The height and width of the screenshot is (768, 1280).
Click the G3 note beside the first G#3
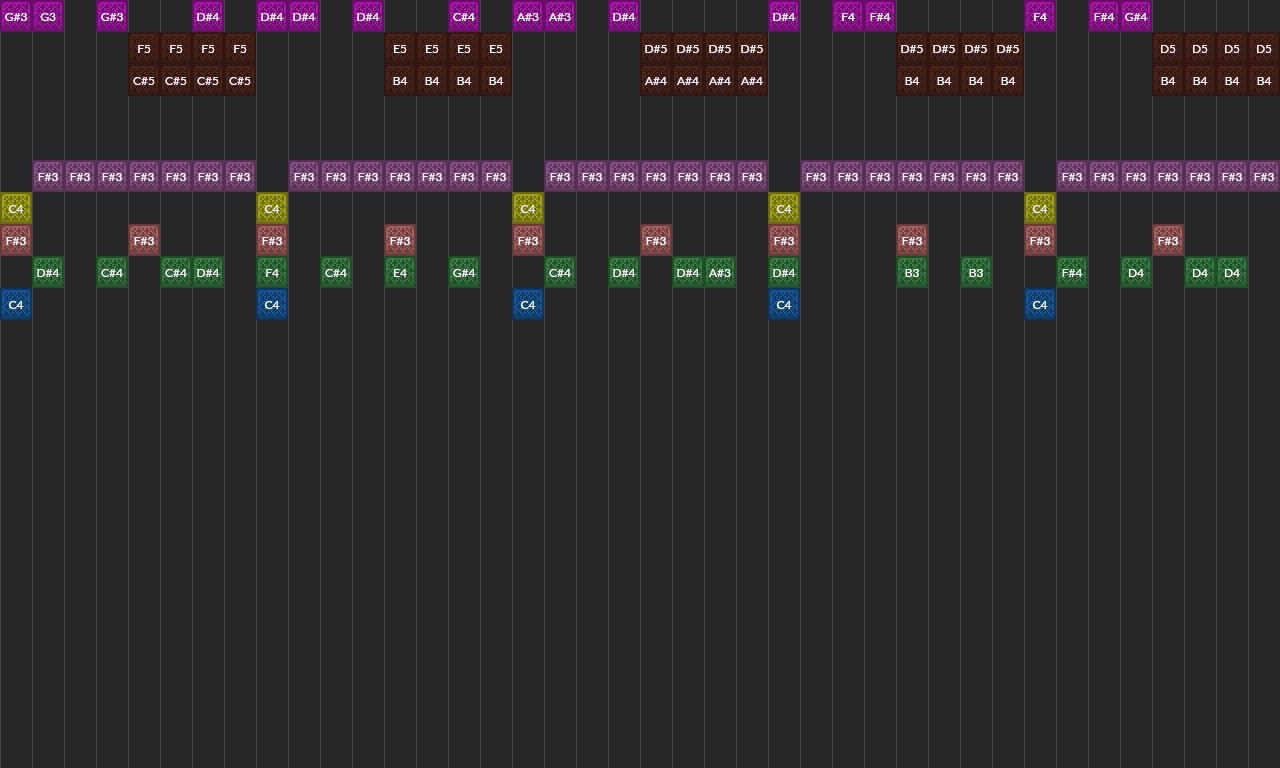(47, 17)
